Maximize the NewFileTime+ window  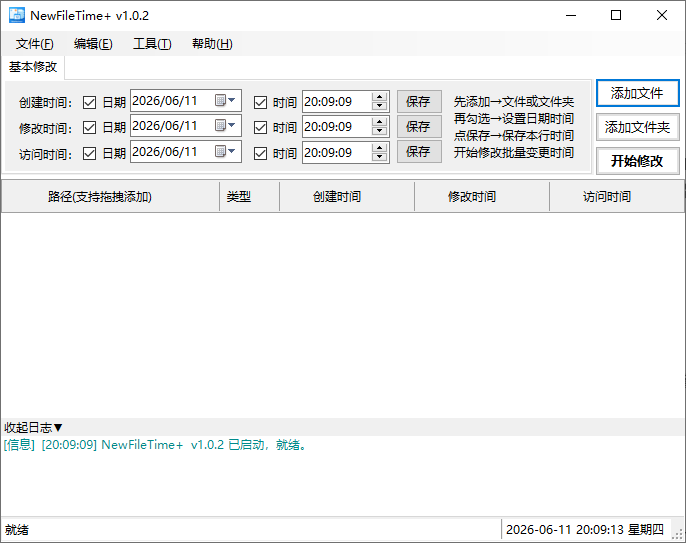coord(616,15)
